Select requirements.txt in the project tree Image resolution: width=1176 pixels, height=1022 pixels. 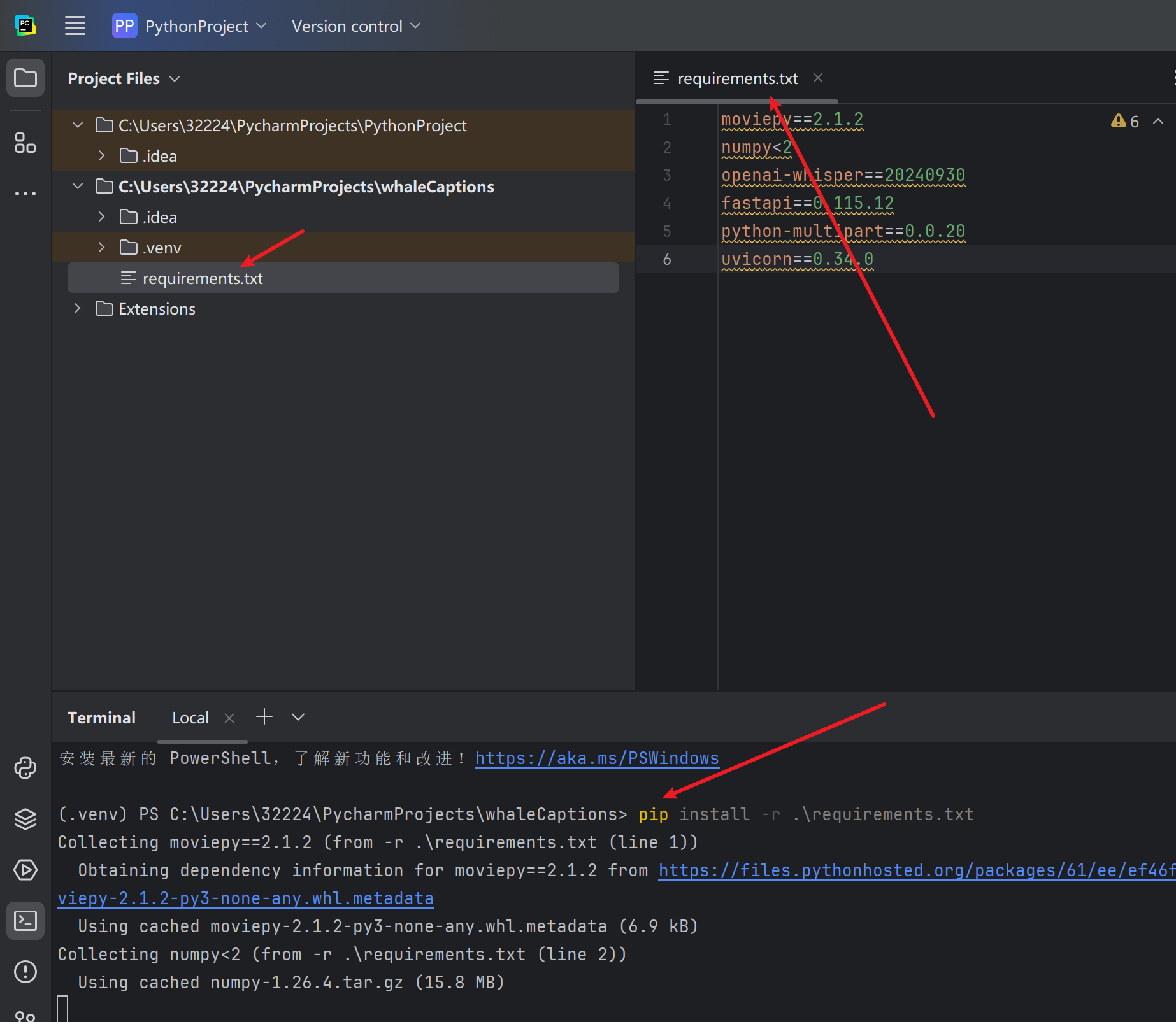(203, 278)
